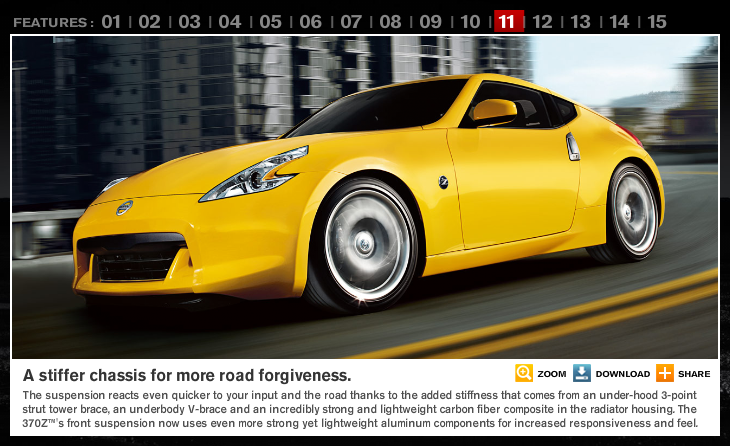This screenshot has height=446, width=730.
Task: Go to feature 09
Action: [x=431, y=22]
